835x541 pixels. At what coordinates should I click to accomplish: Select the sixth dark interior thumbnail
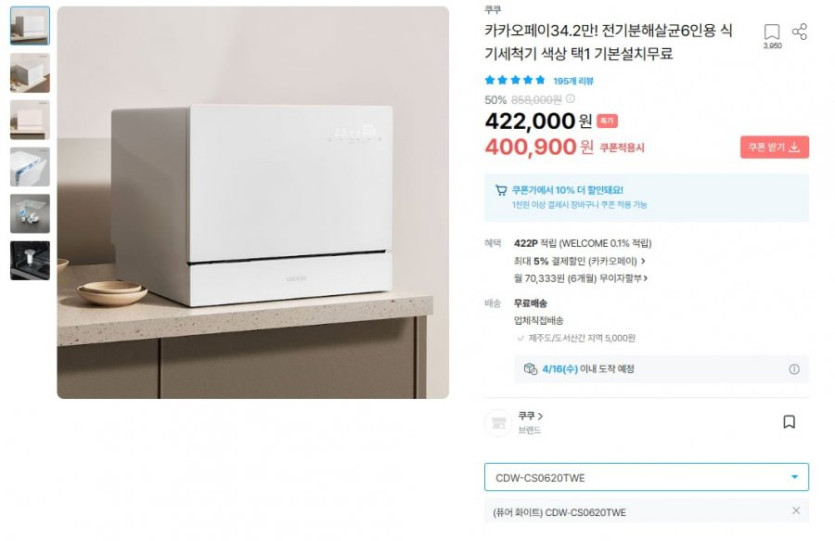pos(30,260)
